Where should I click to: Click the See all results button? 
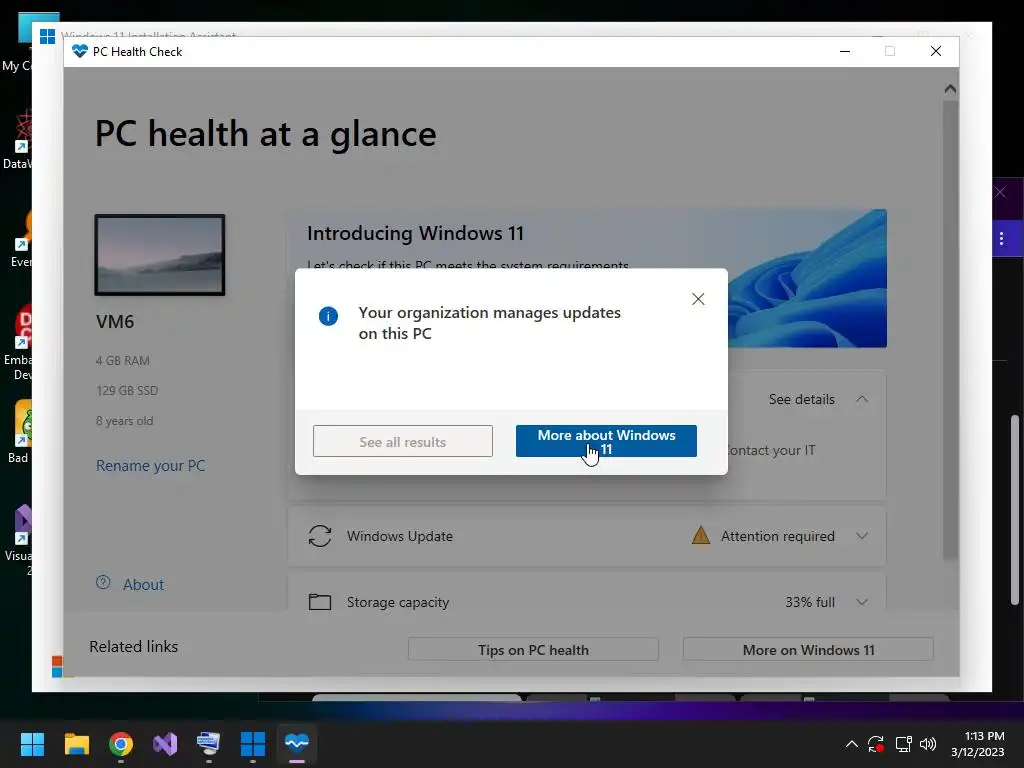[x=402, y=441]
